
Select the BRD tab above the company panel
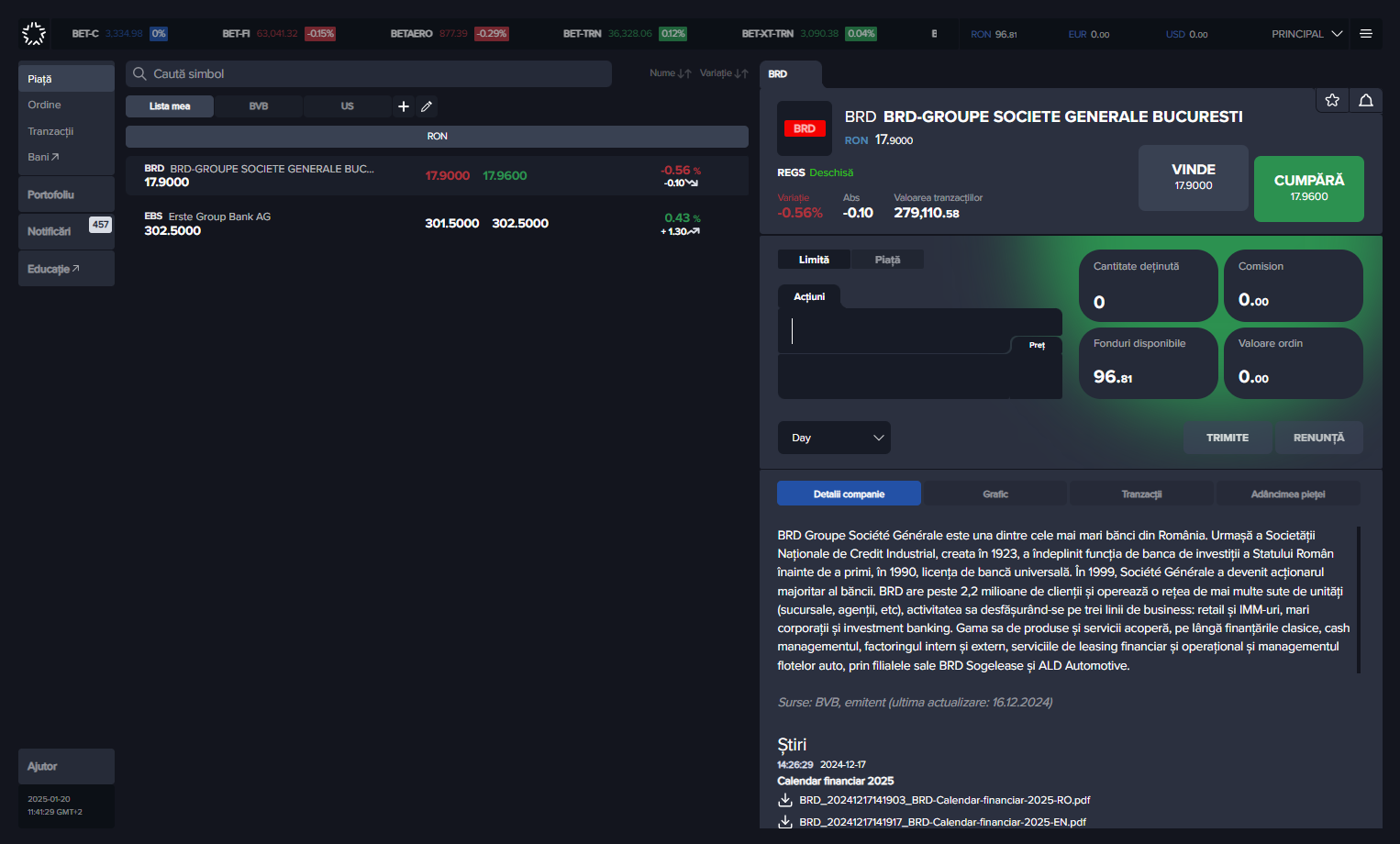790,73
